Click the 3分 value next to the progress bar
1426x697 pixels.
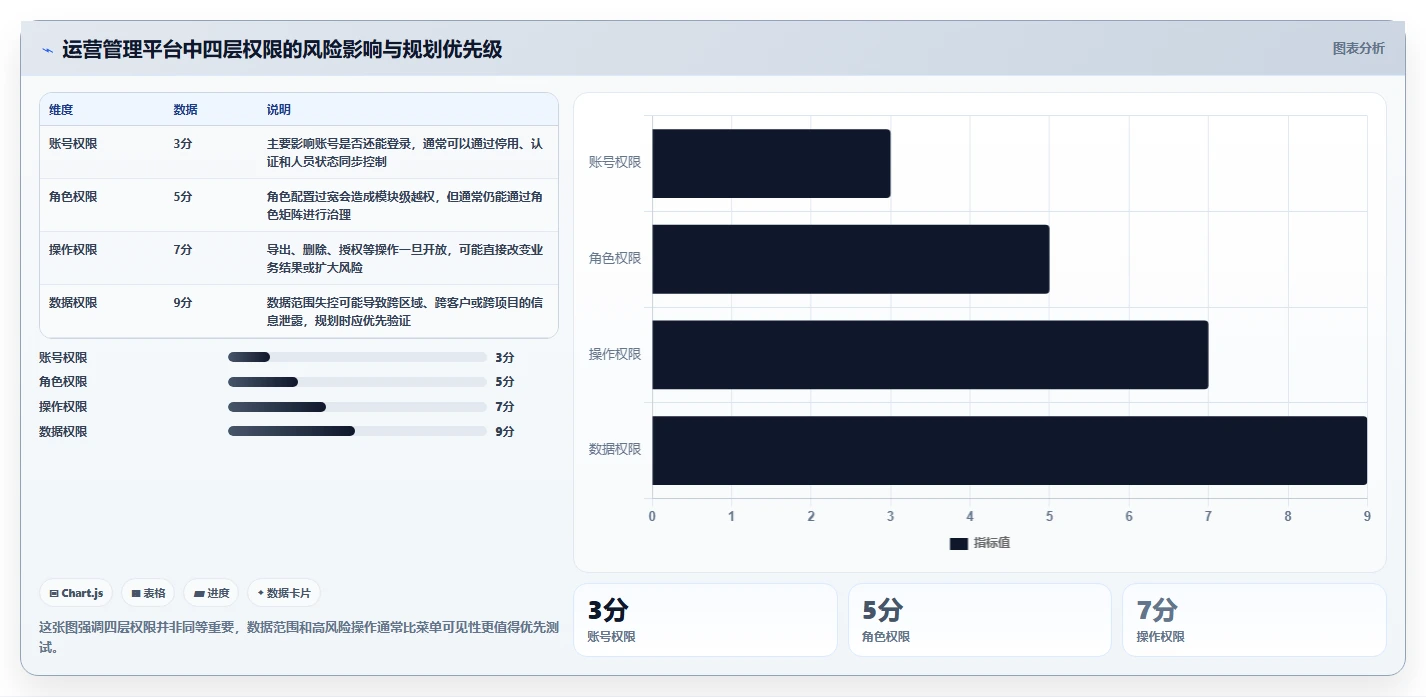coord(505,357)
